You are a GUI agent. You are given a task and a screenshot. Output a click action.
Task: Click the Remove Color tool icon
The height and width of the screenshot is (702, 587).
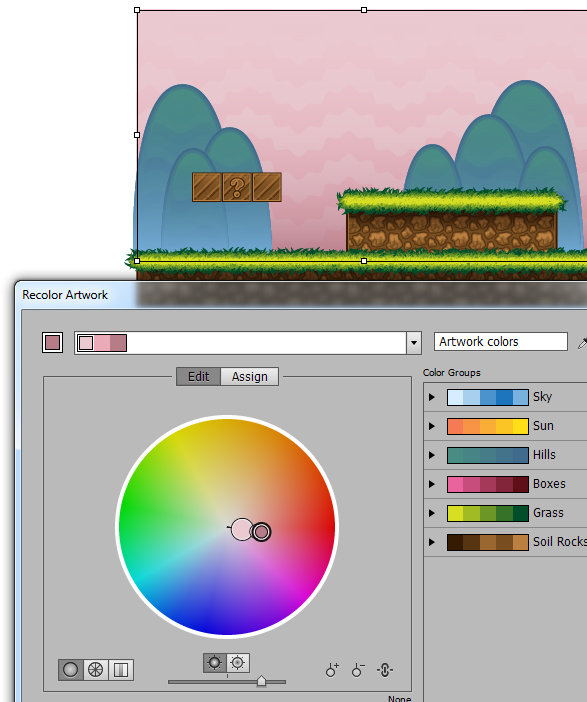(x=358, y=670)
